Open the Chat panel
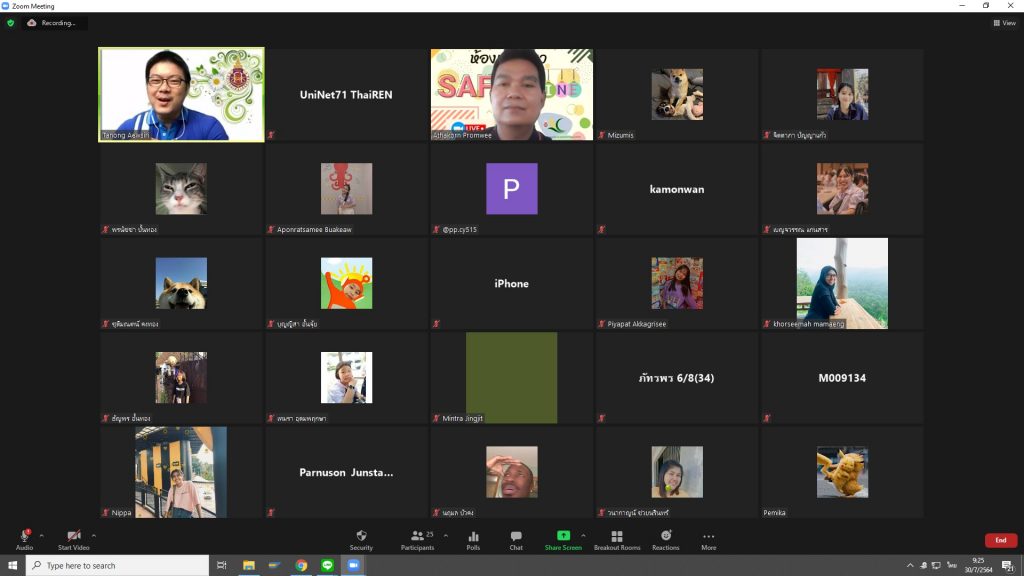This screenshot has width=1024, height=576. tap(516, 537)
